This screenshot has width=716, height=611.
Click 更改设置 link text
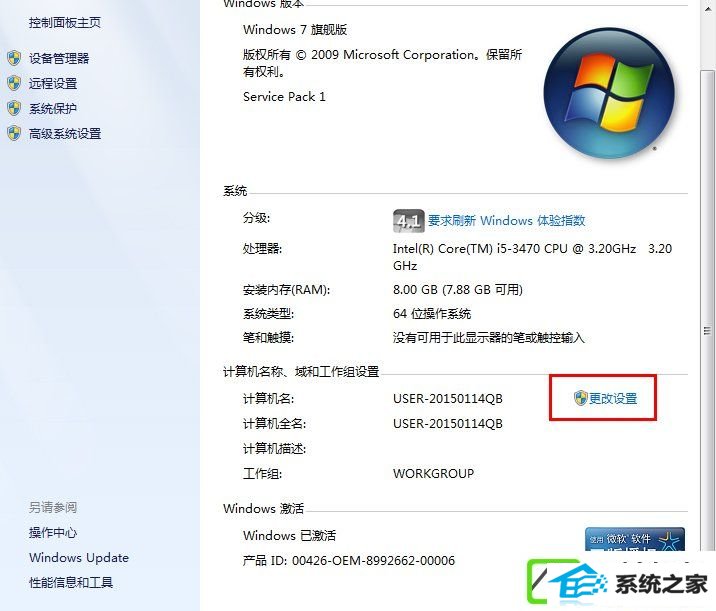[613, 399]
